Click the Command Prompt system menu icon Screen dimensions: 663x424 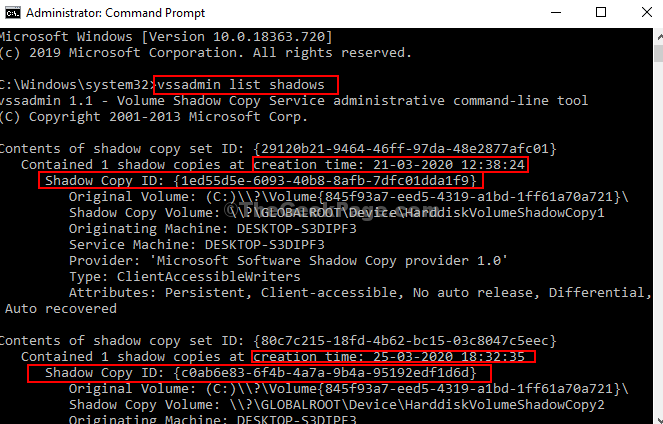[x=10, y=13]
